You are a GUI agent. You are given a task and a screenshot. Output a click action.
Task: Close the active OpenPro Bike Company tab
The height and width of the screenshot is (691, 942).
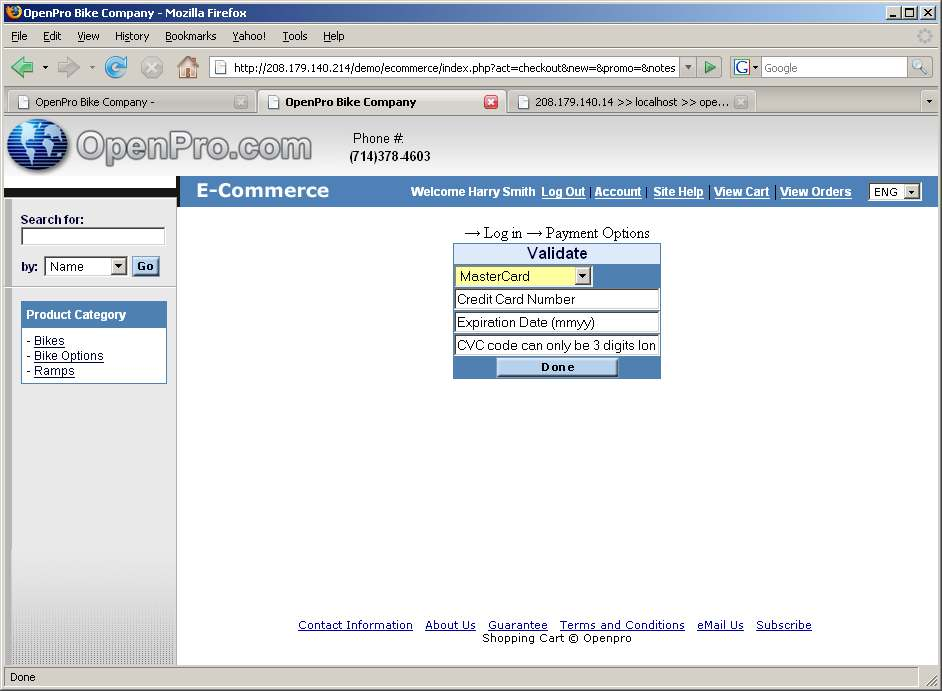point(491,102)
